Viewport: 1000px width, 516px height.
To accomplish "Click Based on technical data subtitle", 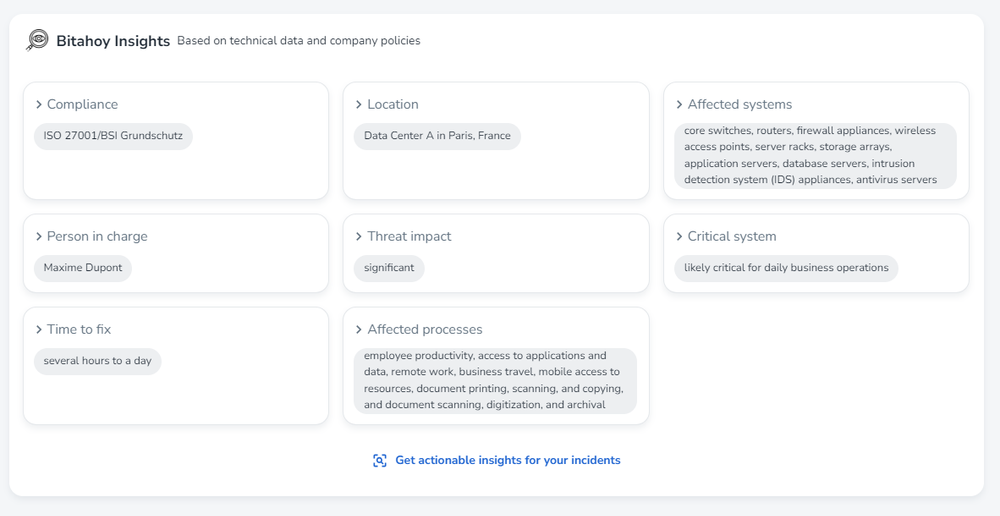I will tap(298, 41).
